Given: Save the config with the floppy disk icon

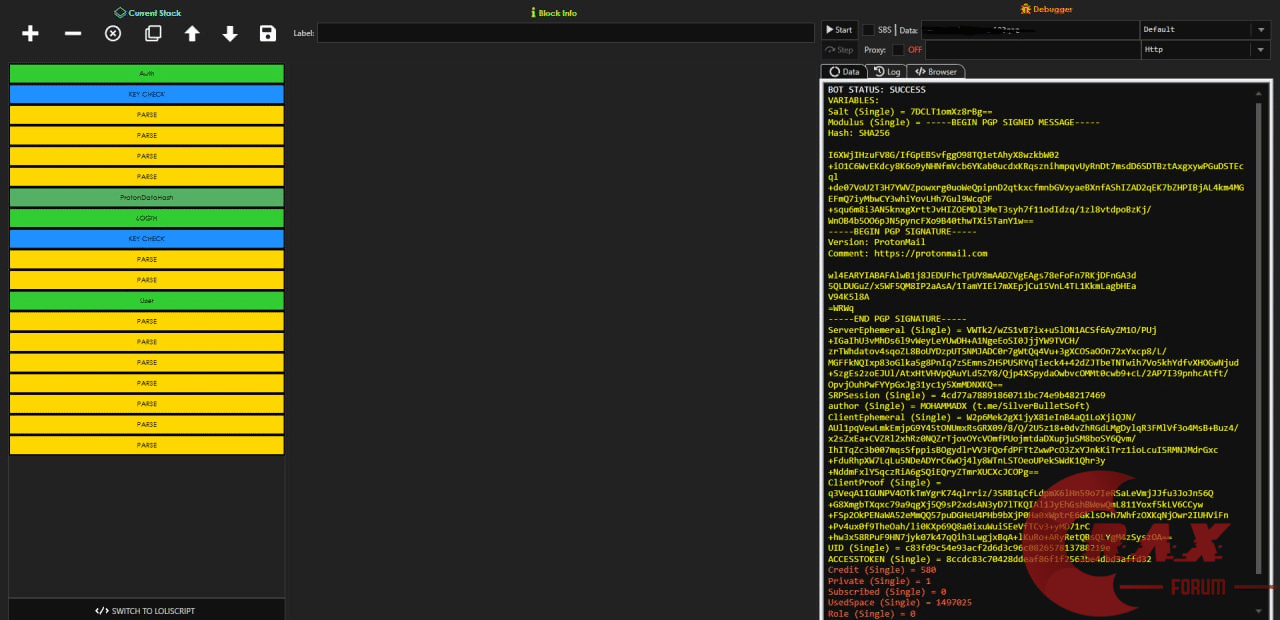Looking at the screenshot, I should point(268,34).
